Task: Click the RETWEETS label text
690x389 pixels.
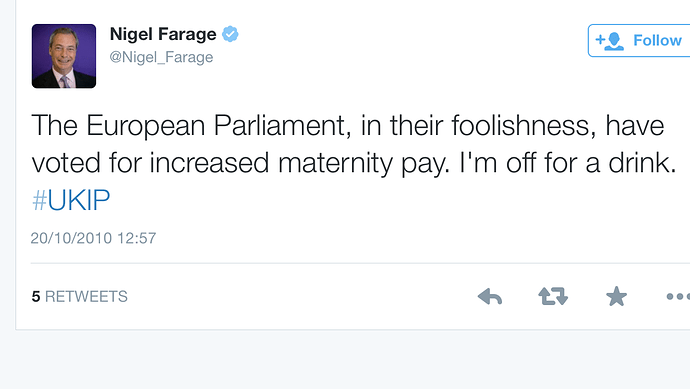Action: click(86, 297)
